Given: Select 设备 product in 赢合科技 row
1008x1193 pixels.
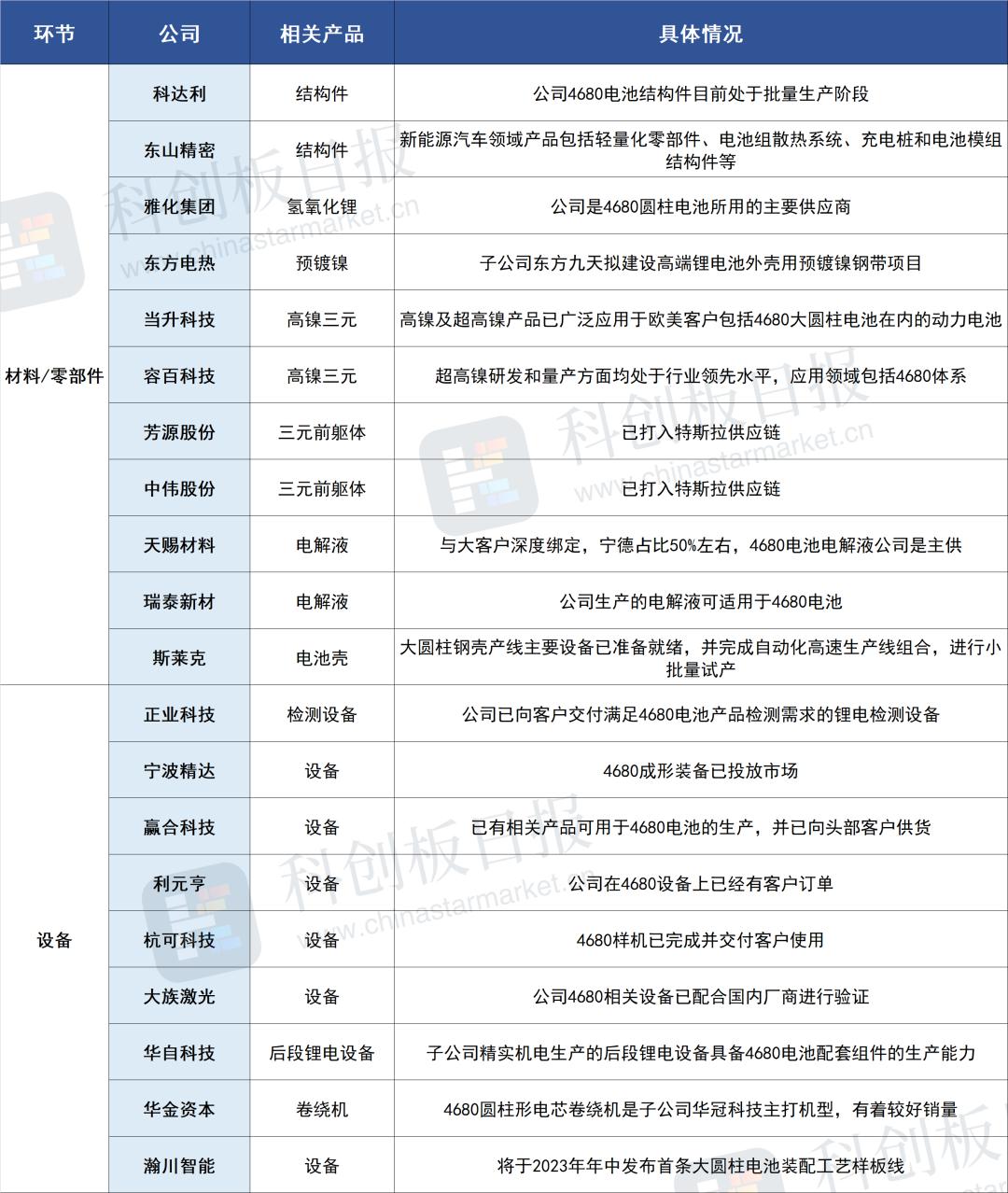Looking at the screenshot, I should point(322,827).
